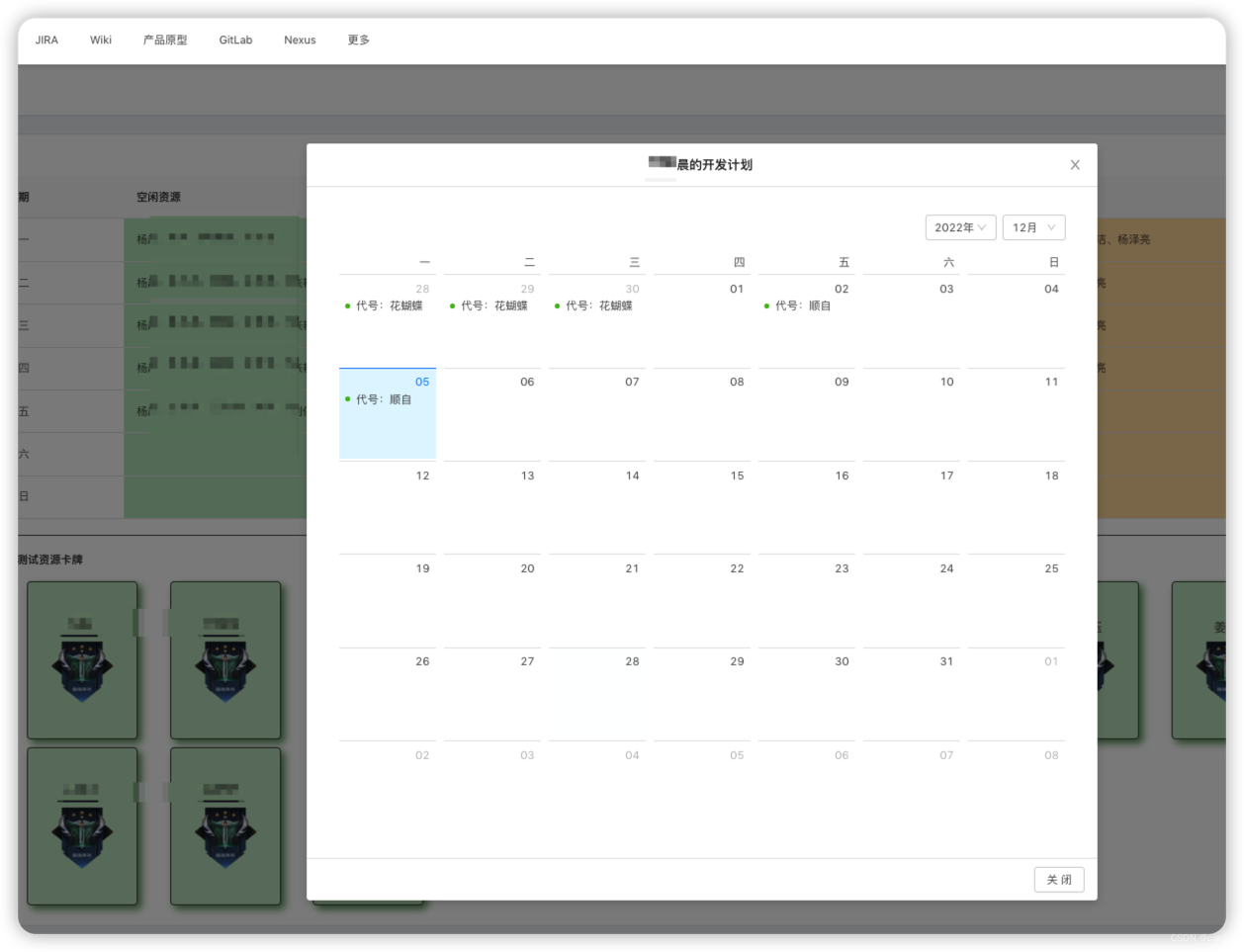1244x952 pixels.
Task: Click the 代号：顺自 event on day 02
Action: [x=797, y=306]
